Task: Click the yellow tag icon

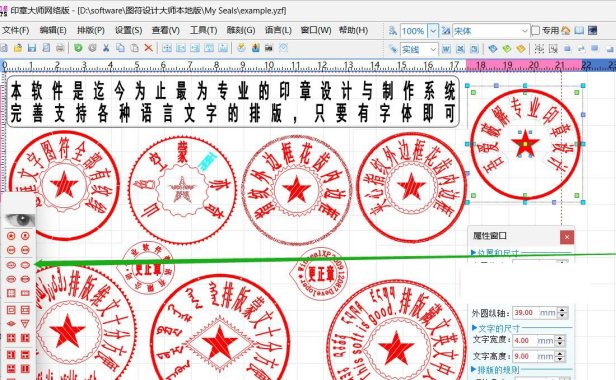Action: pyautogui.click(x=521, y=49)
